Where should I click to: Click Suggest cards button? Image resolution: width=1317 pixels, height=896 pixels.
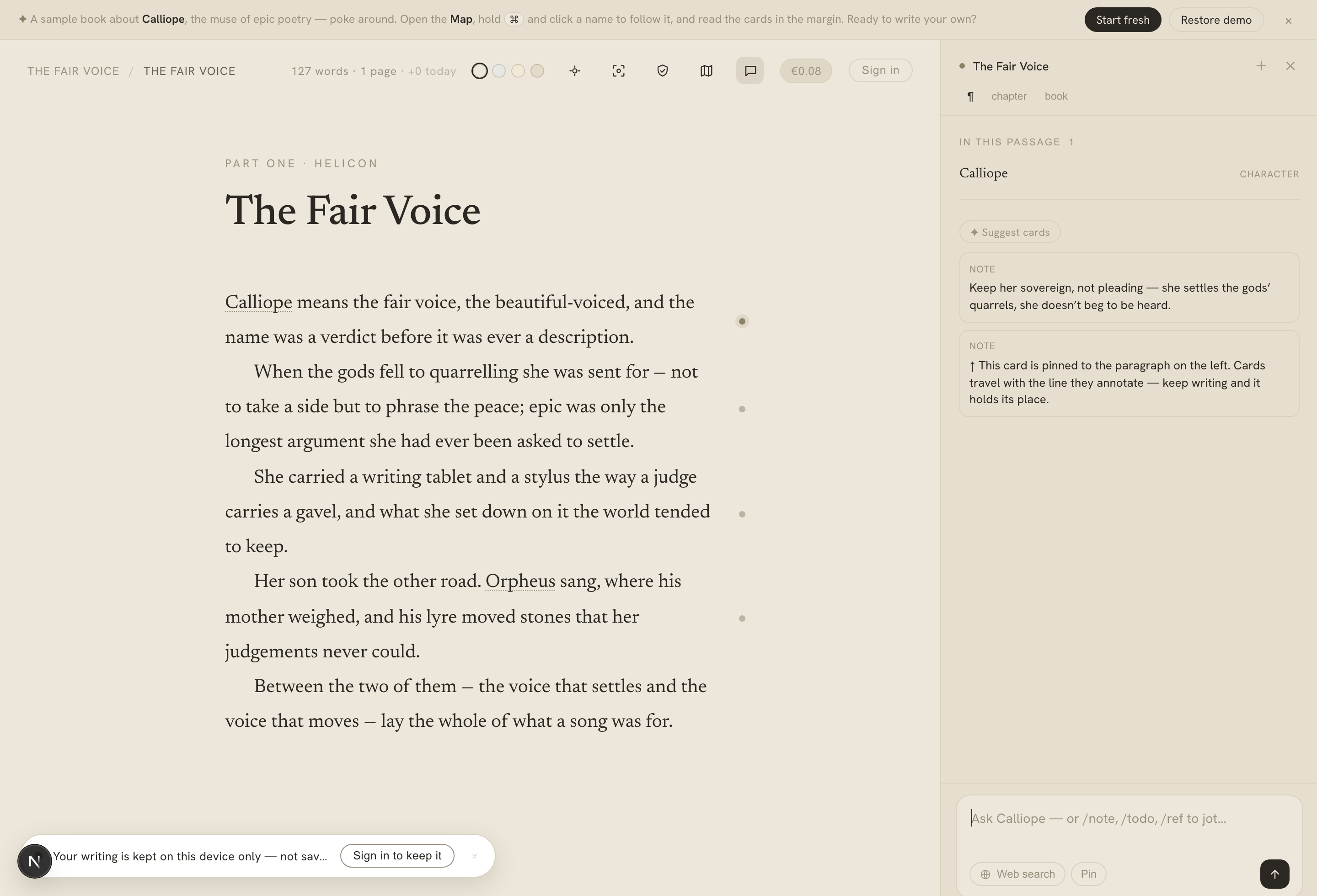click(x=1010, y=232)
